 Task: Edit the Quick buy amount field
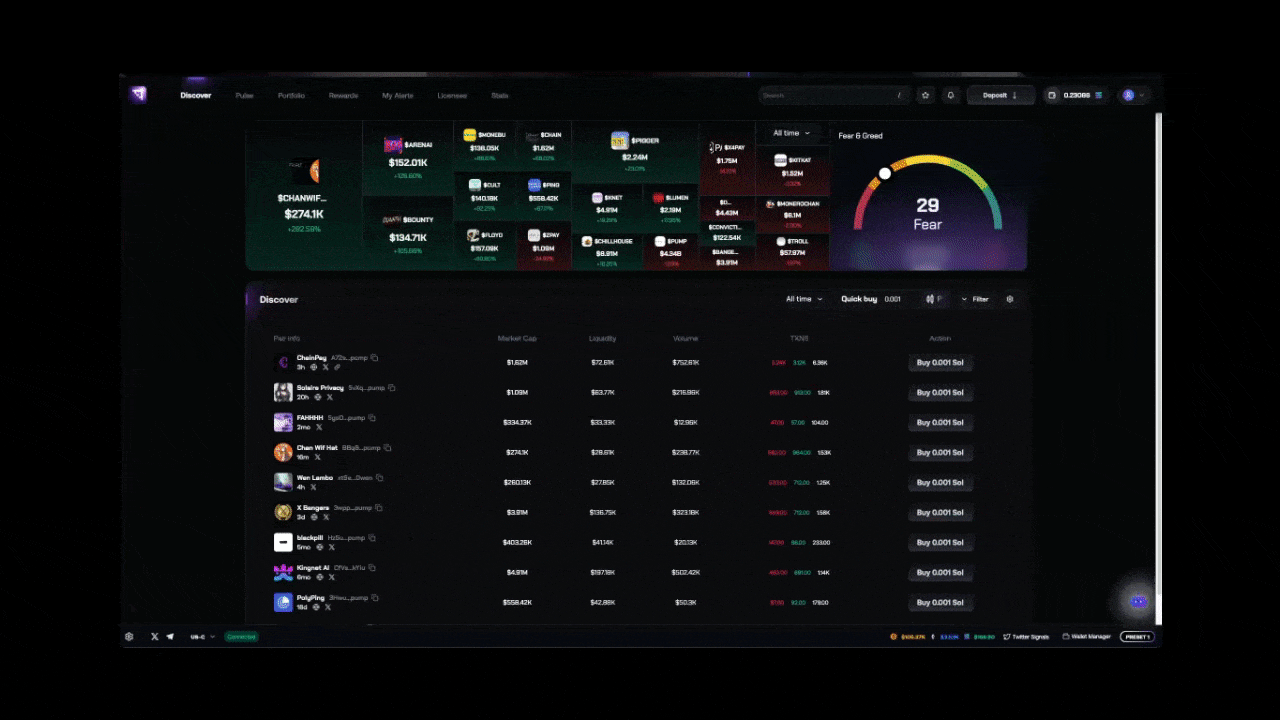click(892, 299)
